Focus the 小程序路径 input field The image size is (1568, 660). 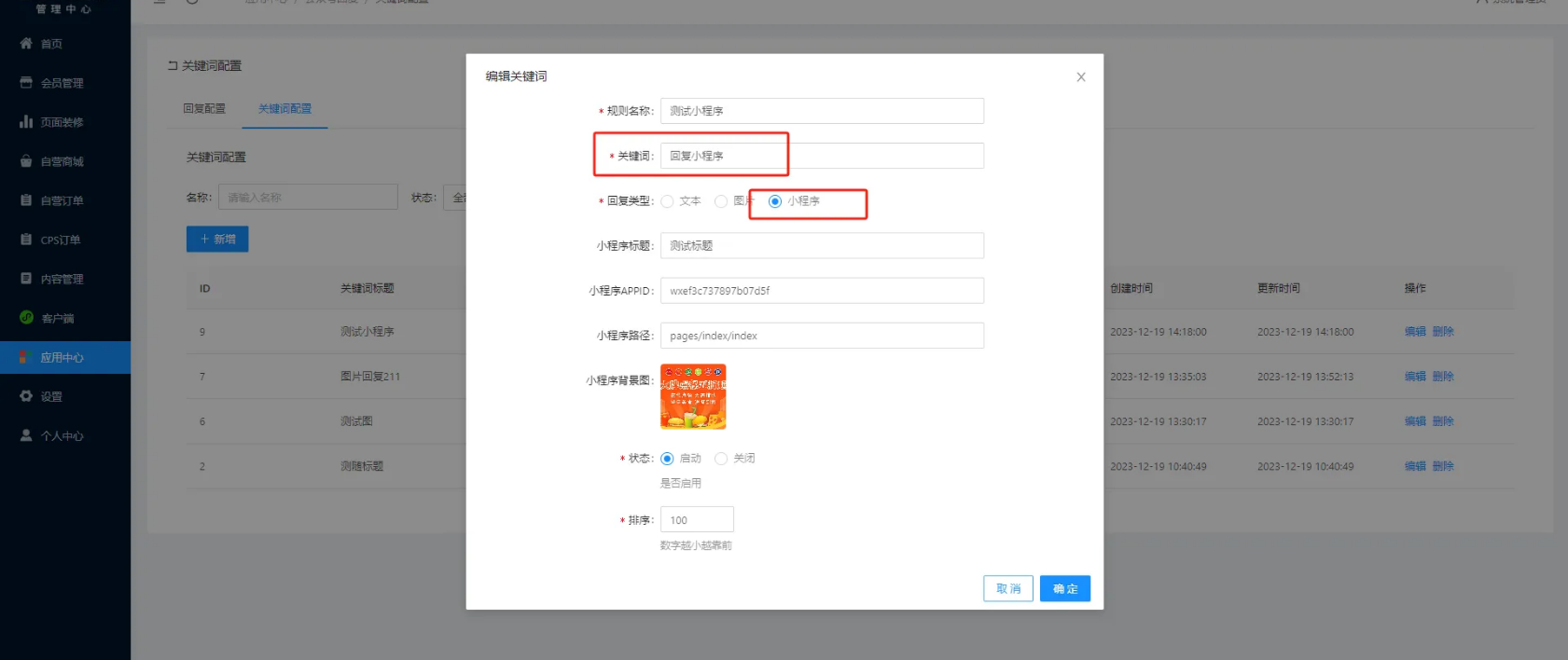(x=822, y=336)
